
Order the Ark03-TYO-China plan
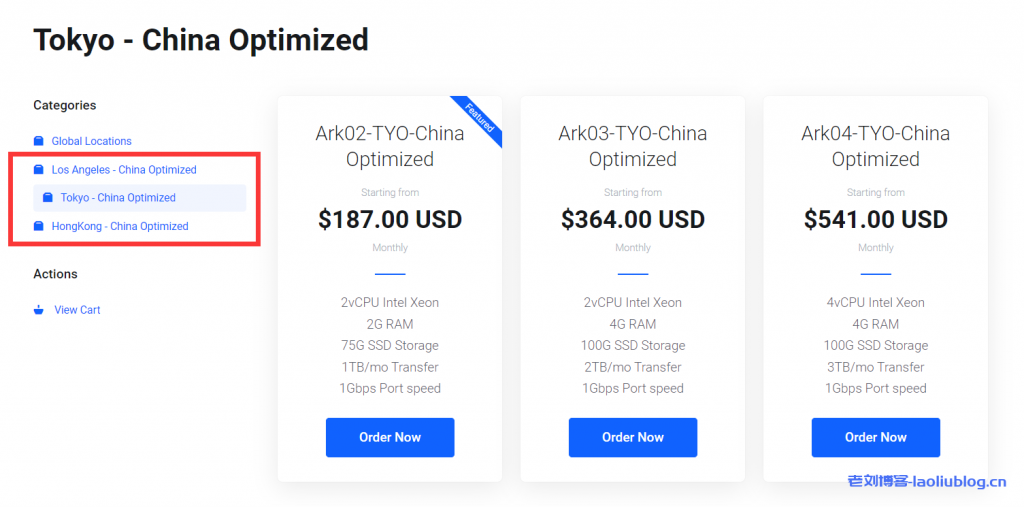tap(633, 437)
